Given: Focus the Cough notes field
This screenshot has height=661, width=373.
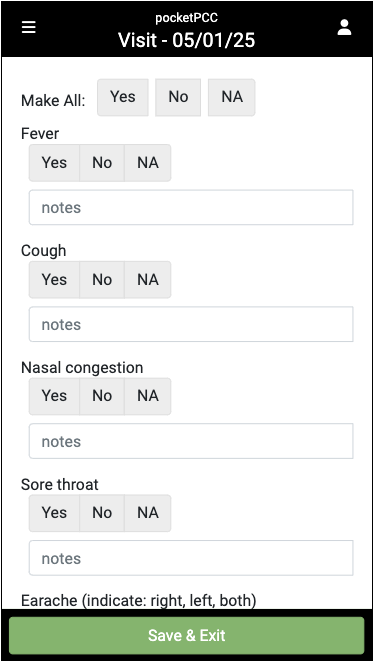Looking at the screenshot, I should (x=191, y=324).
